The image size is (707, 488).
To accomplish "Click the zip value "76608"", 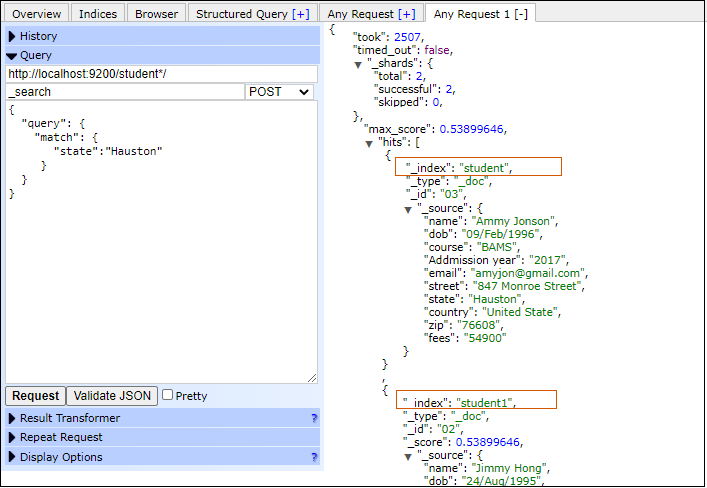I will pyautogui.click(x=478, y=325).
